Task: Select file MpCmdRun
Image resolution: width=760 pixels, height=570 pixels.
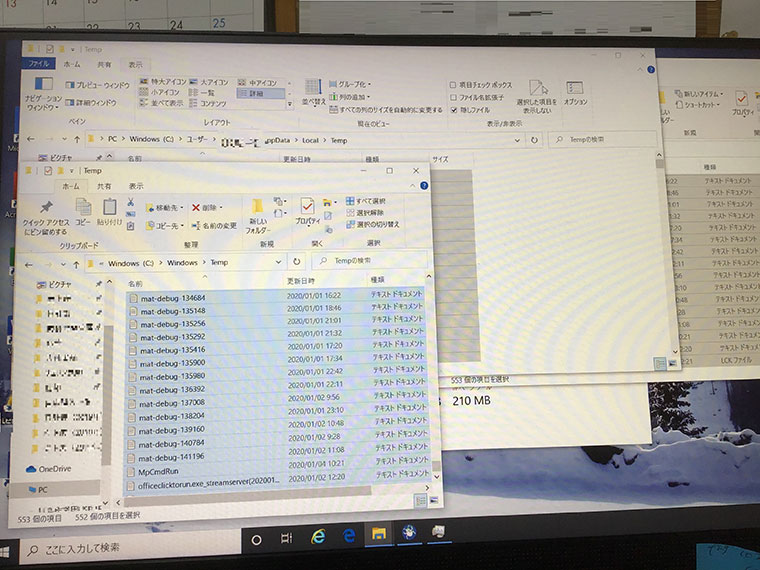Action: tap(276, 468)
